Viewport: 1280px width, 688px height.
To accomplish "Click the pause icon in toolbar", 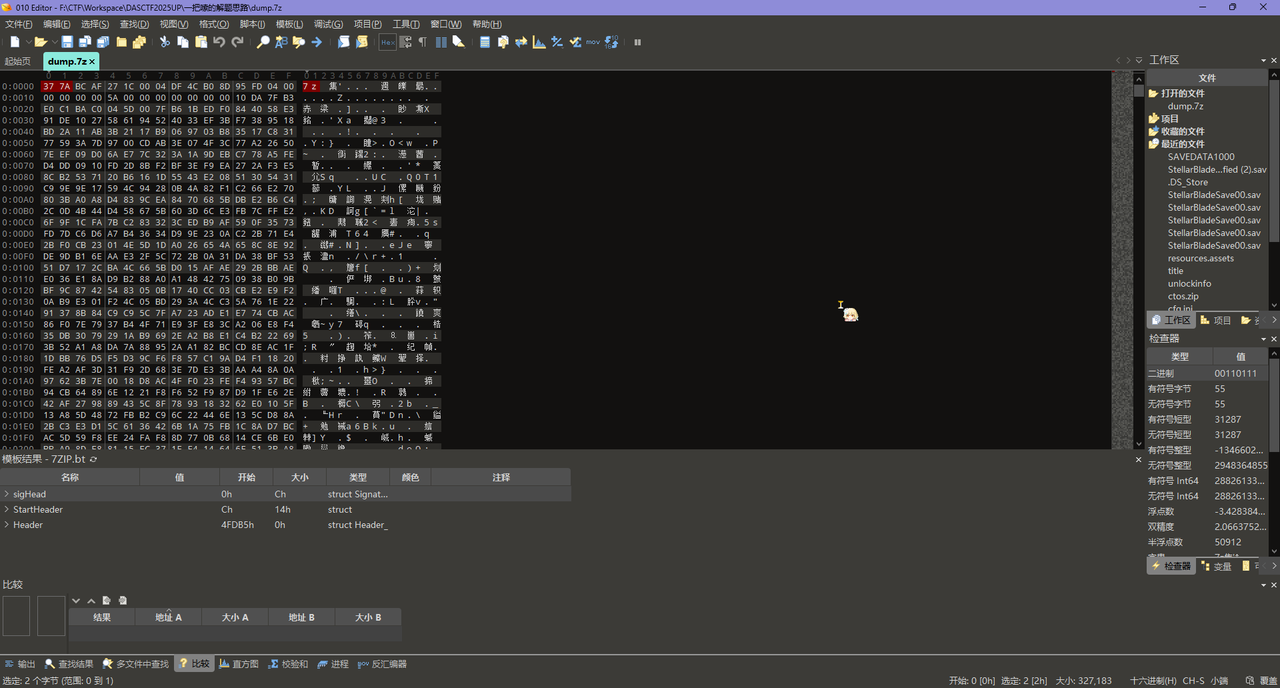I will click(638, 42).
